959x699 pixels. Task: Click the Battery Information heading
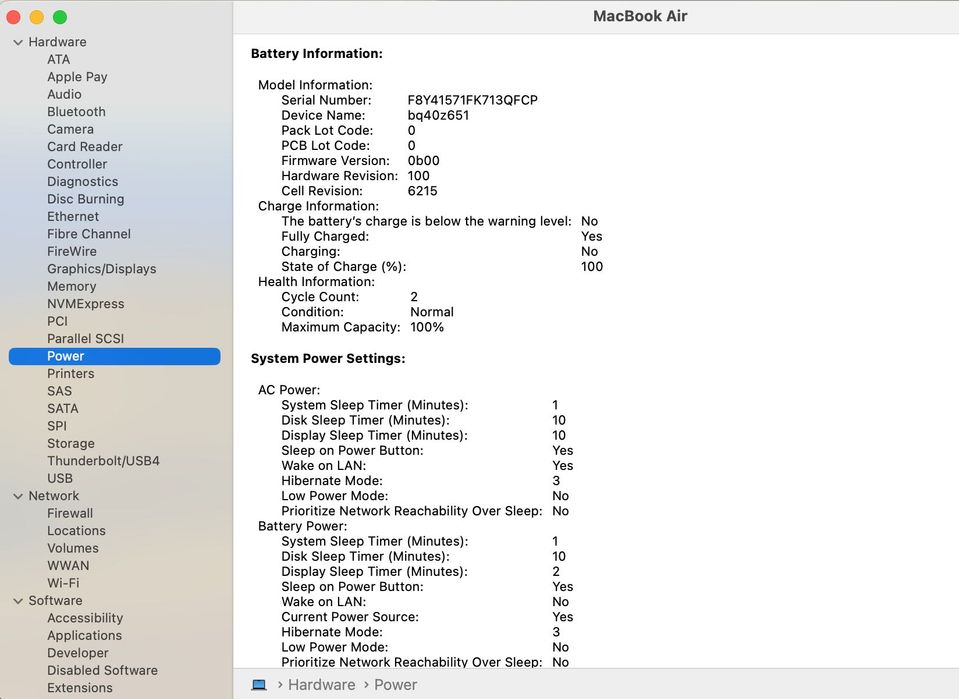point(317,54)
